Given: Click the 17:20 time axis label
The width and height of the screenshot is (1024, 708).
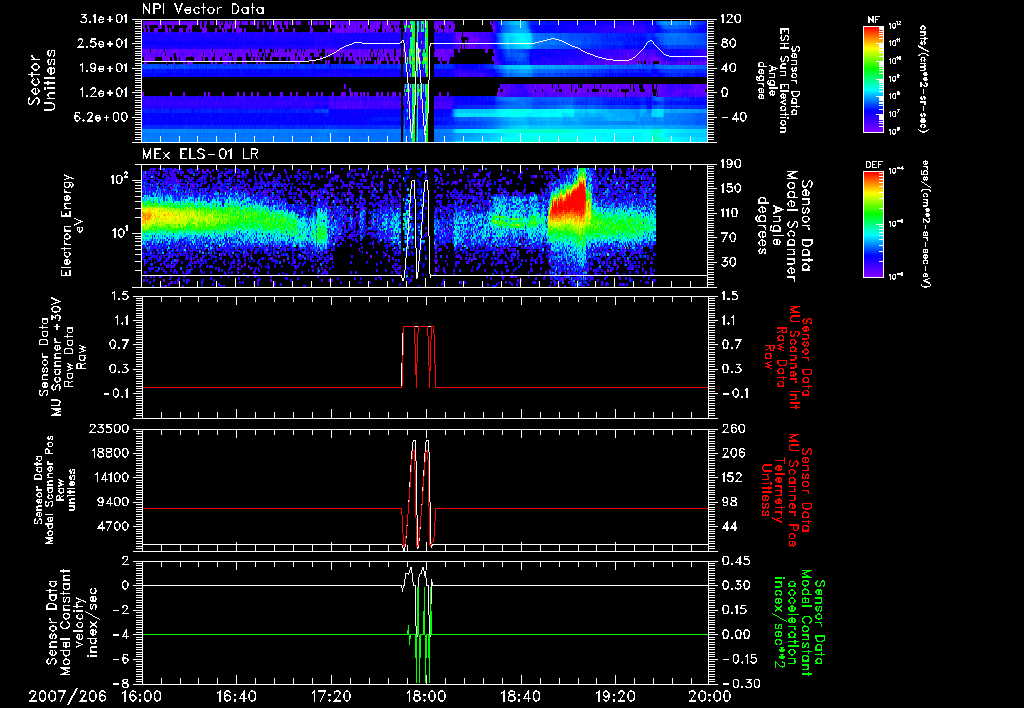Looking at the screenshot, I should tap(332, 696).
